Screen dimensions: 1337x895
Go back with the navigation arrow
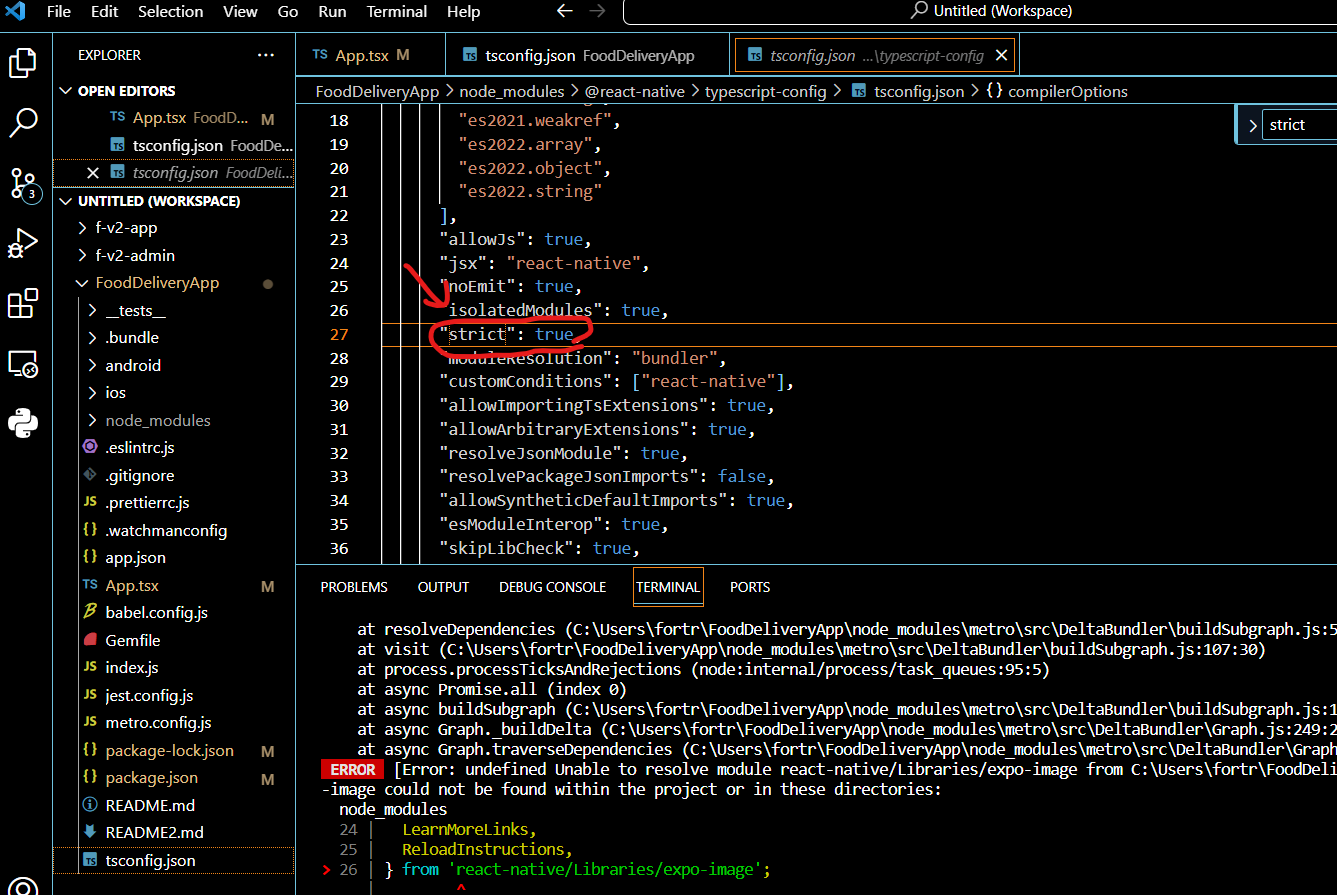[x=564, y=11]
